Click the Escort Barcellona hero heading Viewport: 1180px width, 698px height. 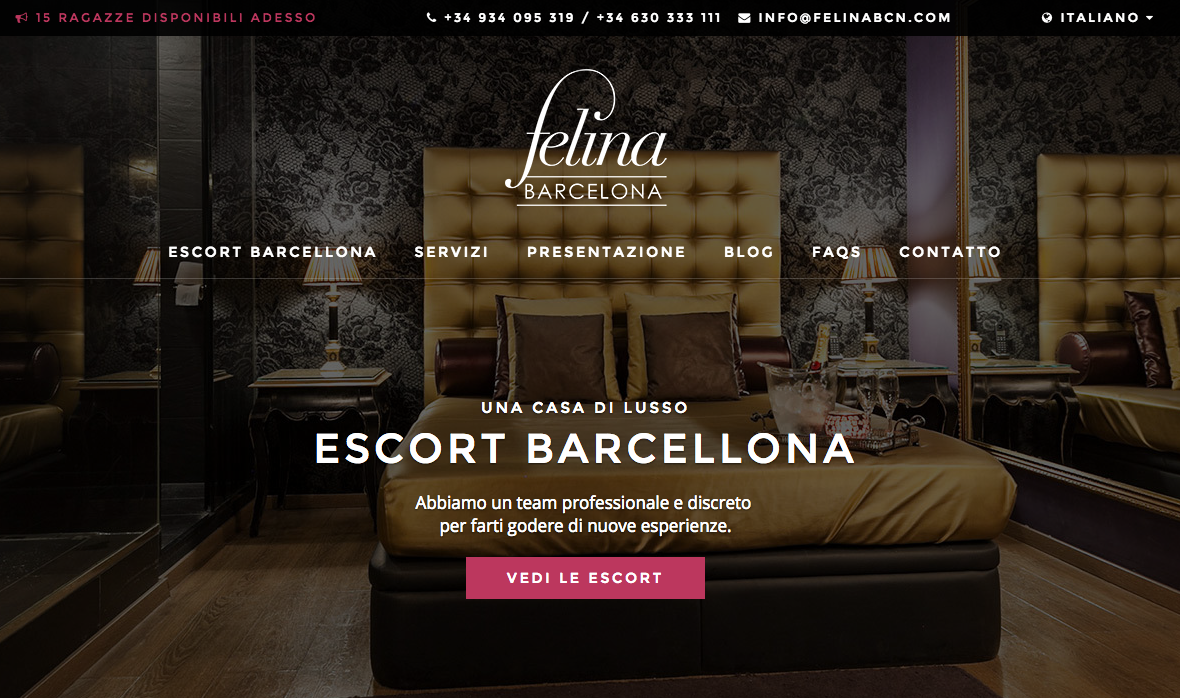585,449
